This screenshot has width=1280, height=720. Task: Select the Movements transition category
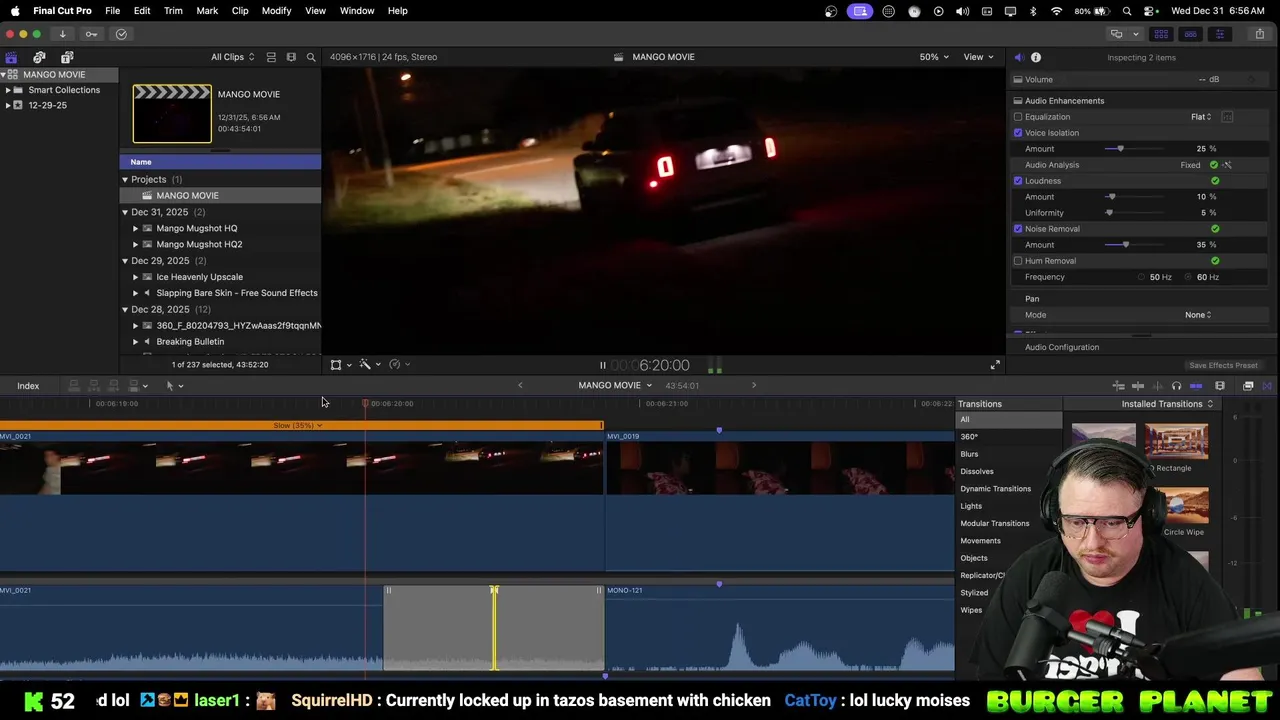click(980, 541)
